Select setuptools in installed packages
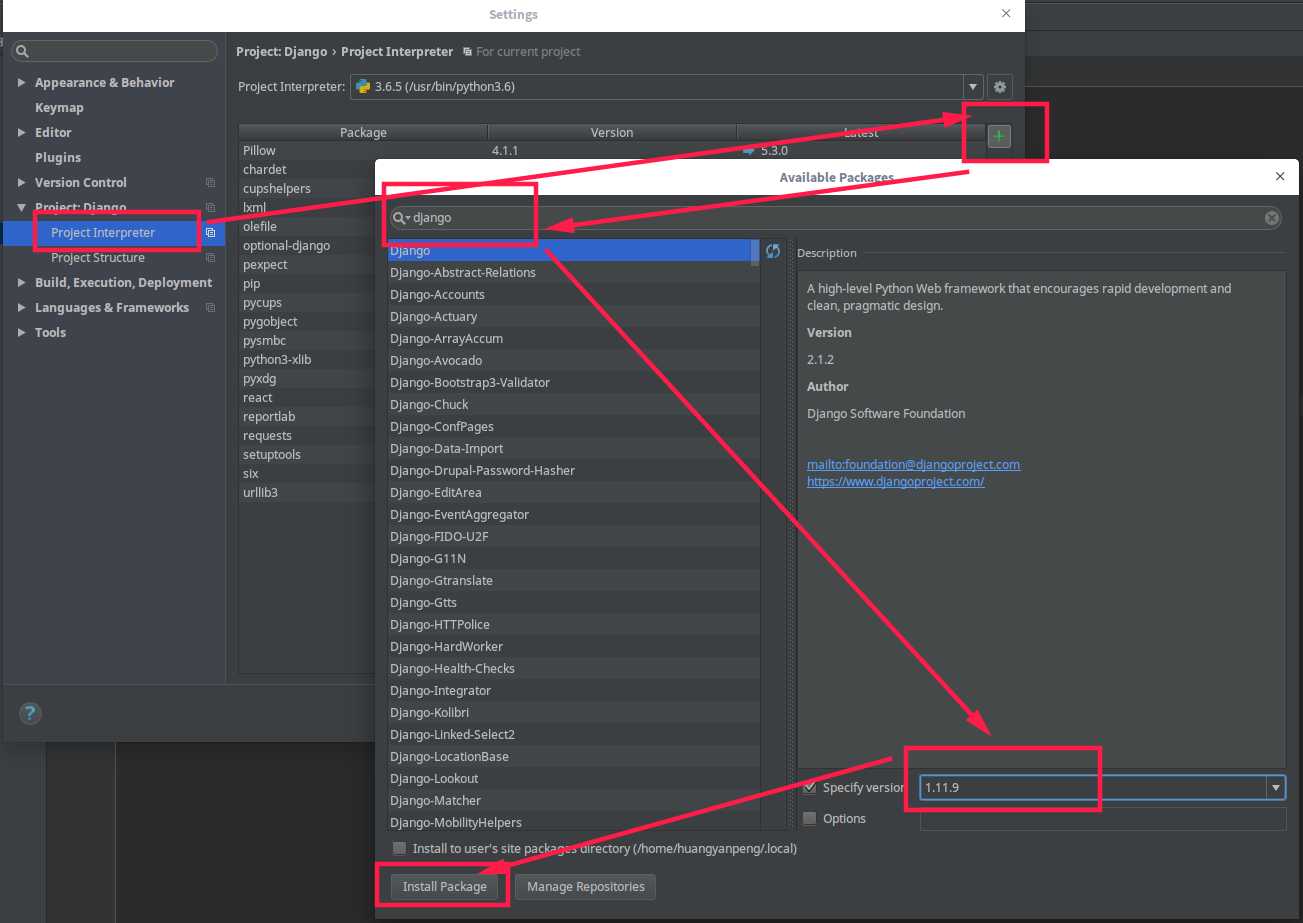The width and height of the screenshot is (1303, 923). 307,455
